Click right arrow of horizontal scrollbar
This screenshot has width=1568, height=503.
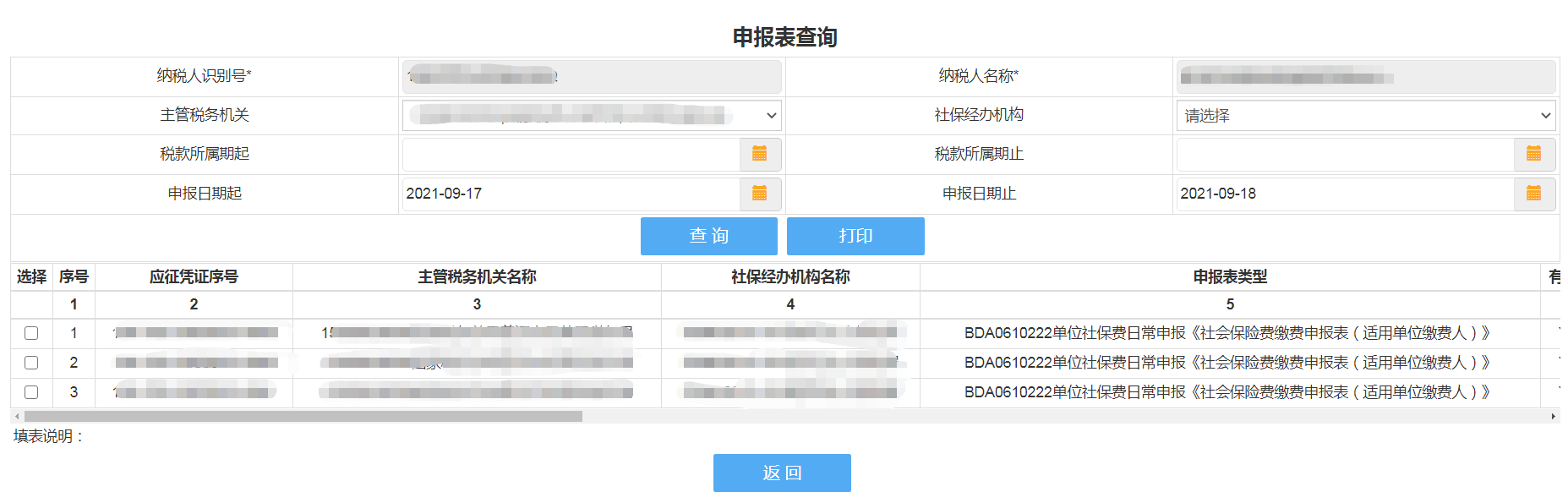point(1553,417)
